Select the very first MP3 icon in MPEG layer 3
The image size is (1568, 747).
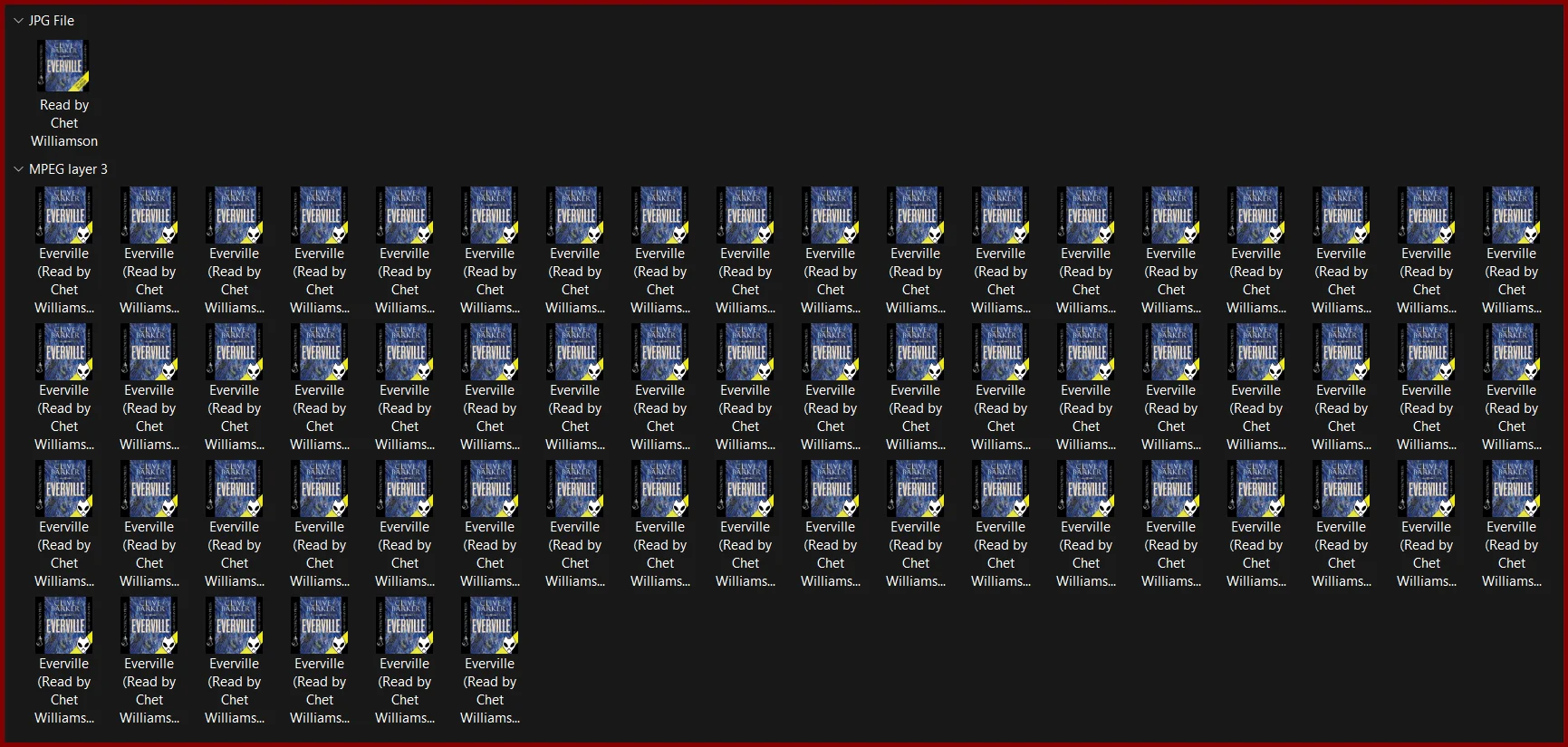(64, 215)
